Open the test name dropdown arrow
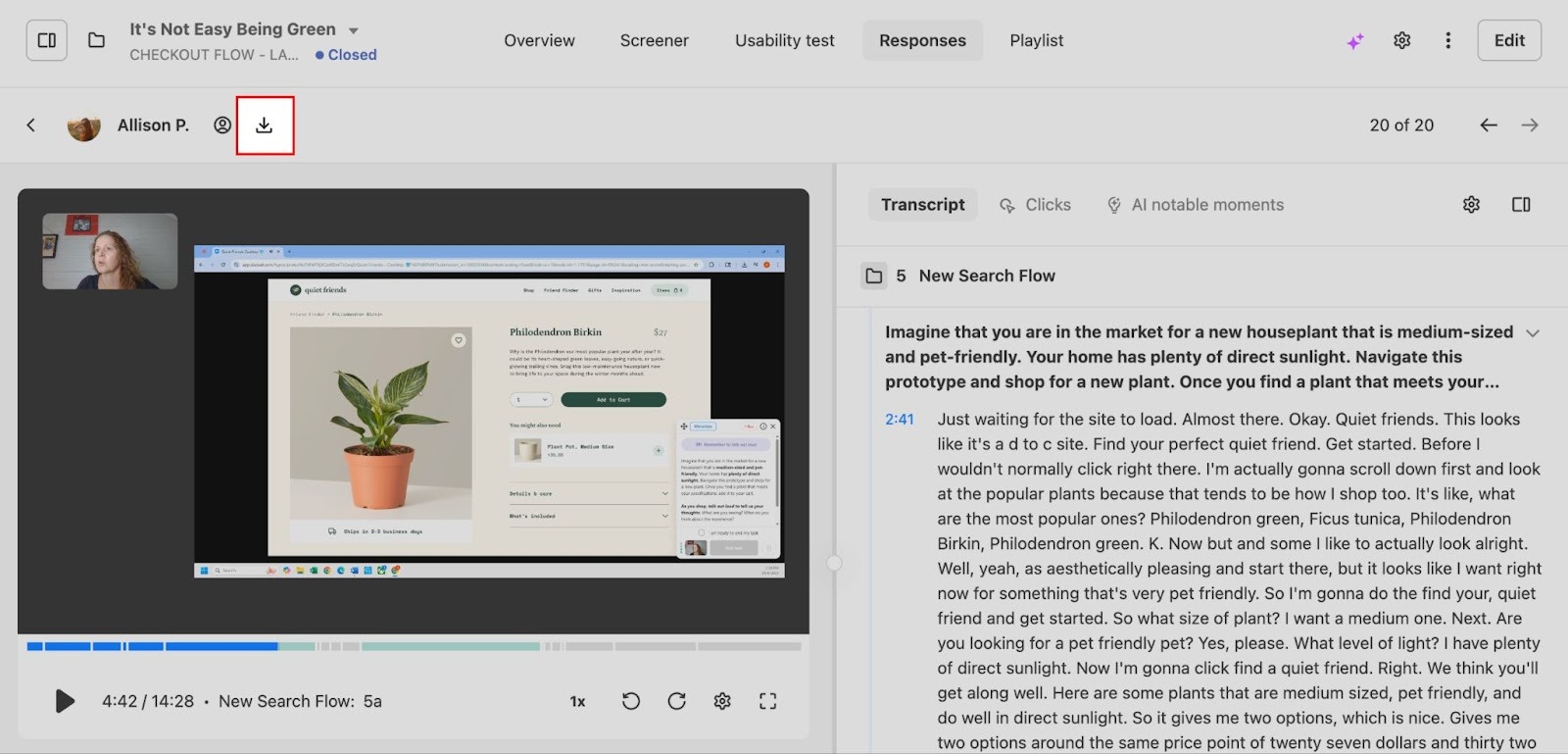 (x=354, y=30)
